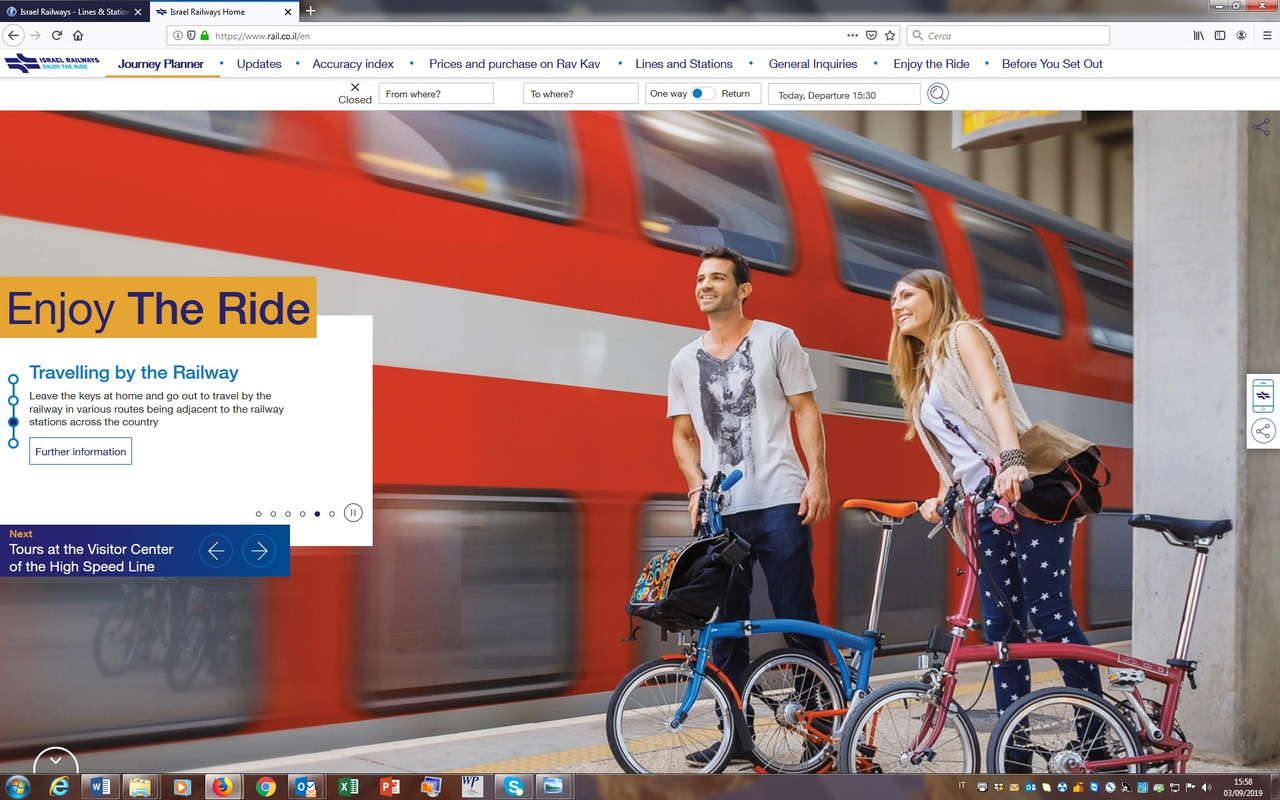Click the Firefox Cerca search box

1008,35
